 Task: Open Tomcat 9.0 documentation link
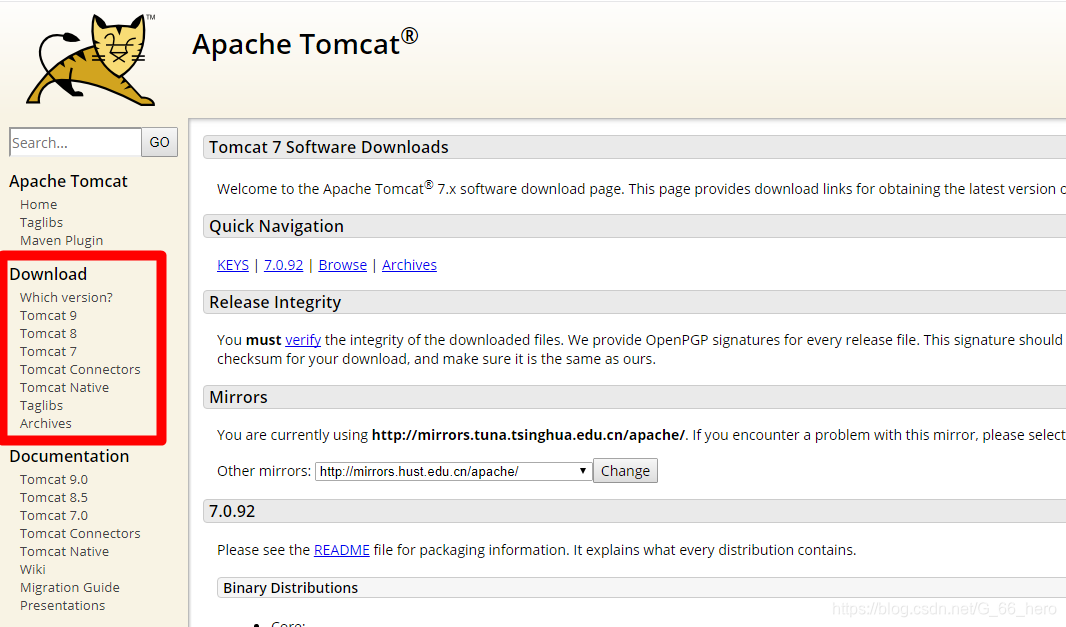pyautogui.click(x=54, y=479)
